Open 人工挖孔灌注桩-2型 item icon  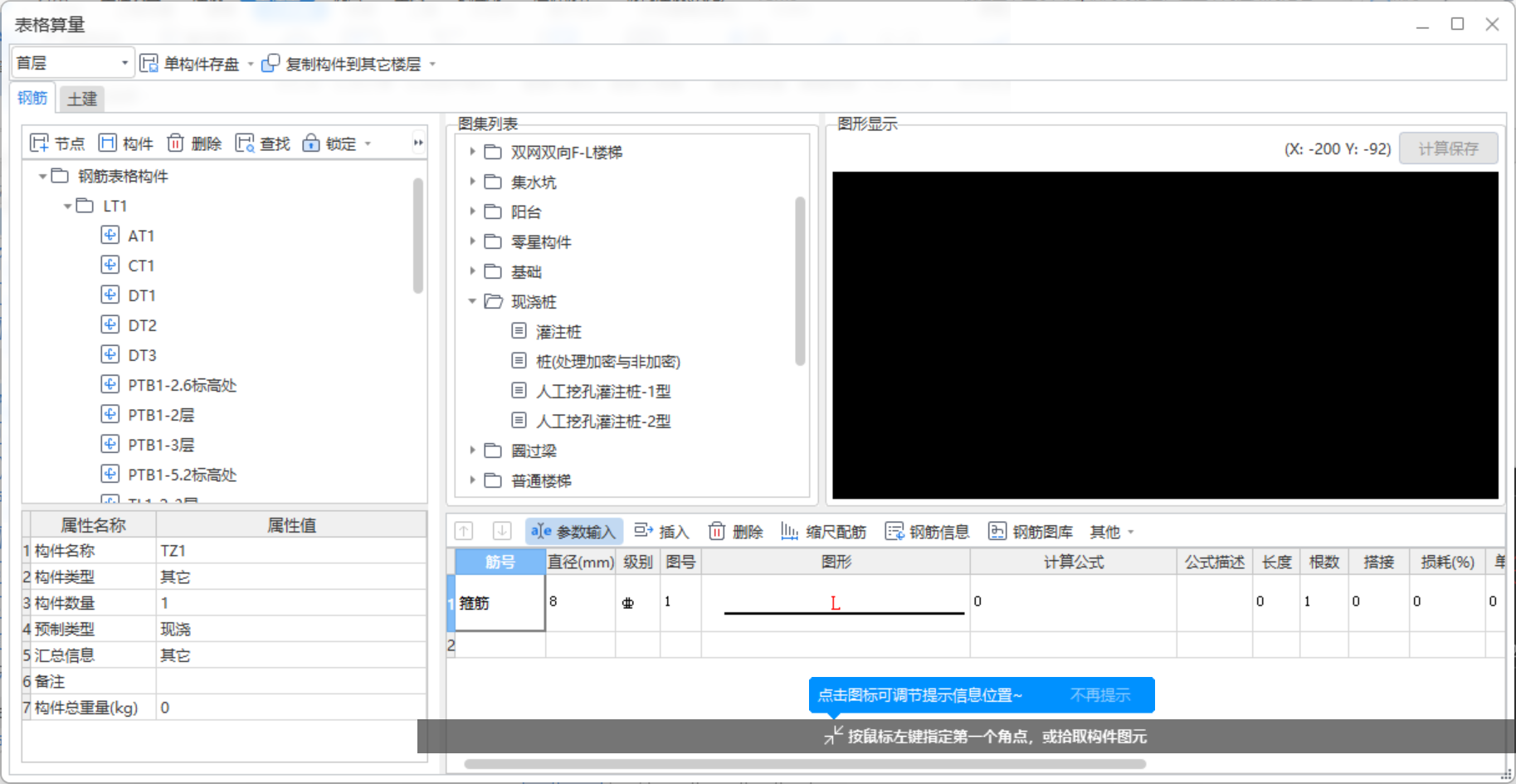tap(519, 420)
